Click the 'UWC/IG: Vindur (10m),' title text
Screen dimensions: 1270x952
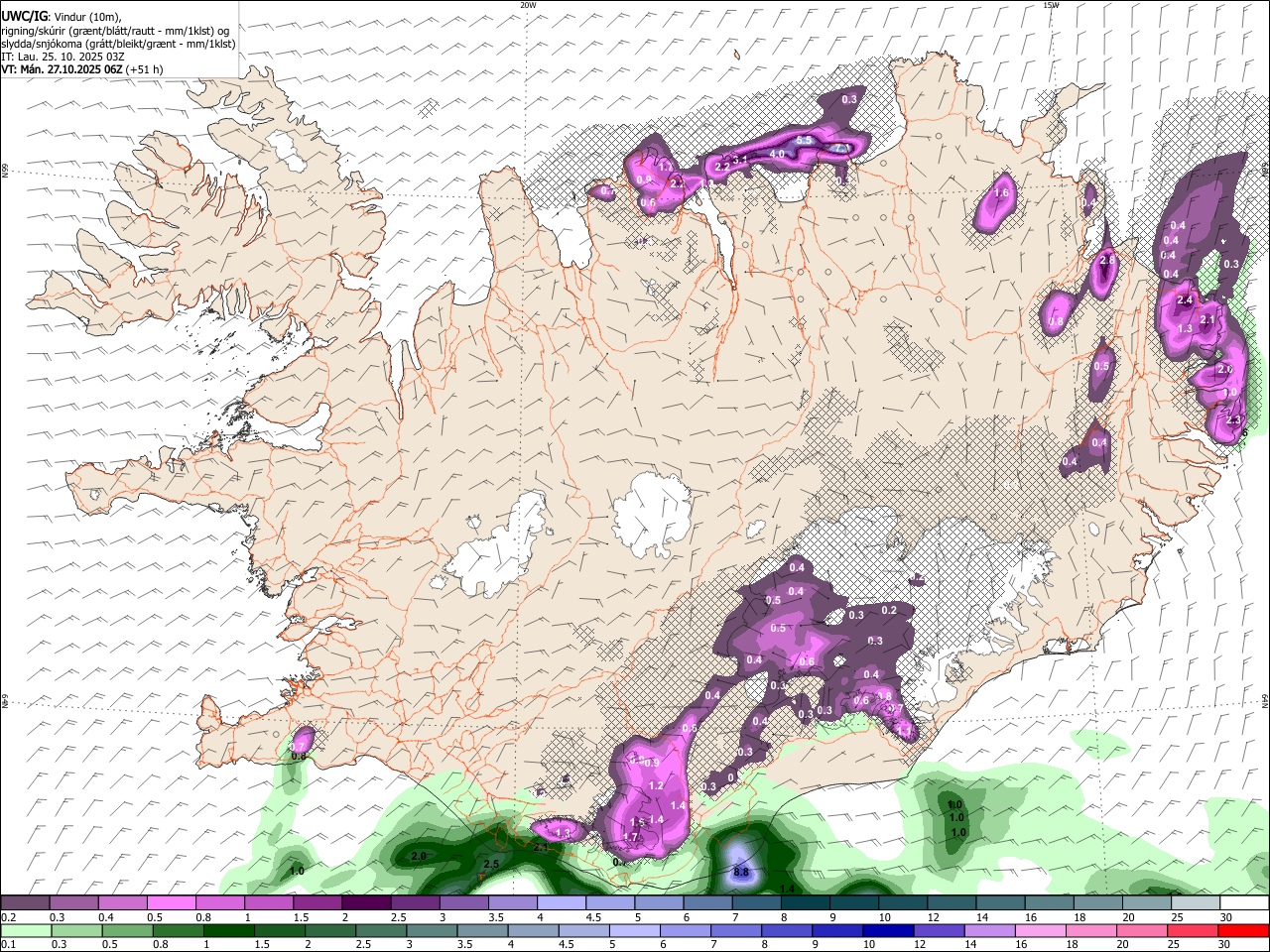[62, 17]
